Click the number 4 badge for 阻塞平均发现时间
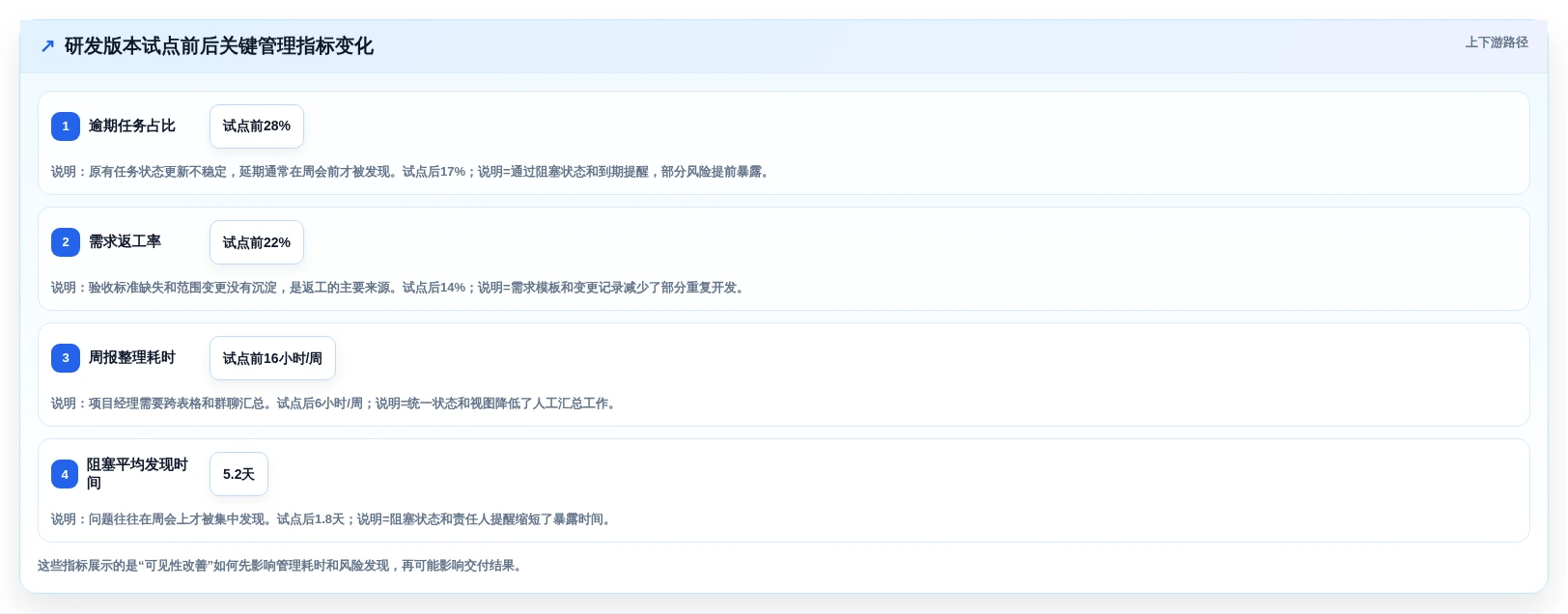This screenshot has width=1568, height=614. click(65, 474)
